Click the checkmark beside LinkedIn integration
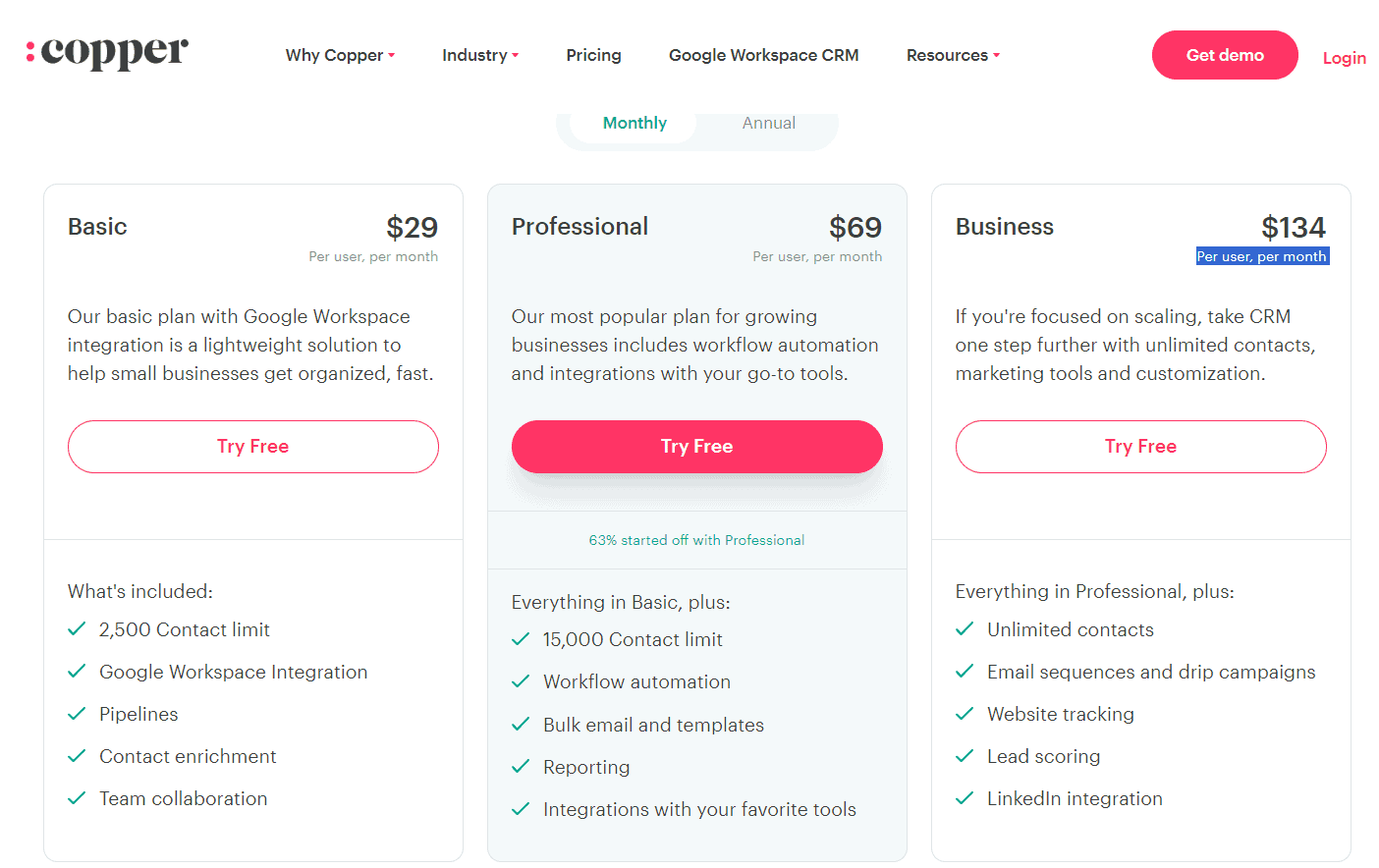The image size is (1379, 868). pos(965,798)
